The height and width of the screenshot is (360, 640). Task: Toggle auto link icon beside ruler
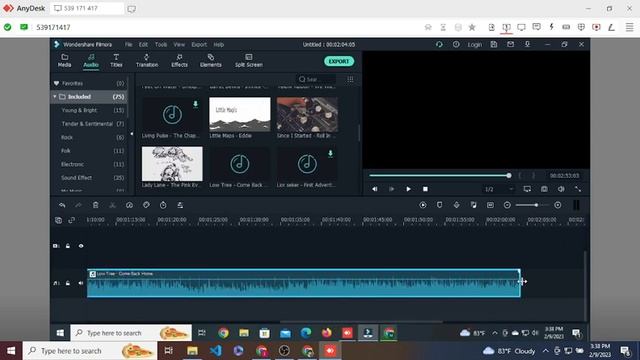click(x=72, y=220)
